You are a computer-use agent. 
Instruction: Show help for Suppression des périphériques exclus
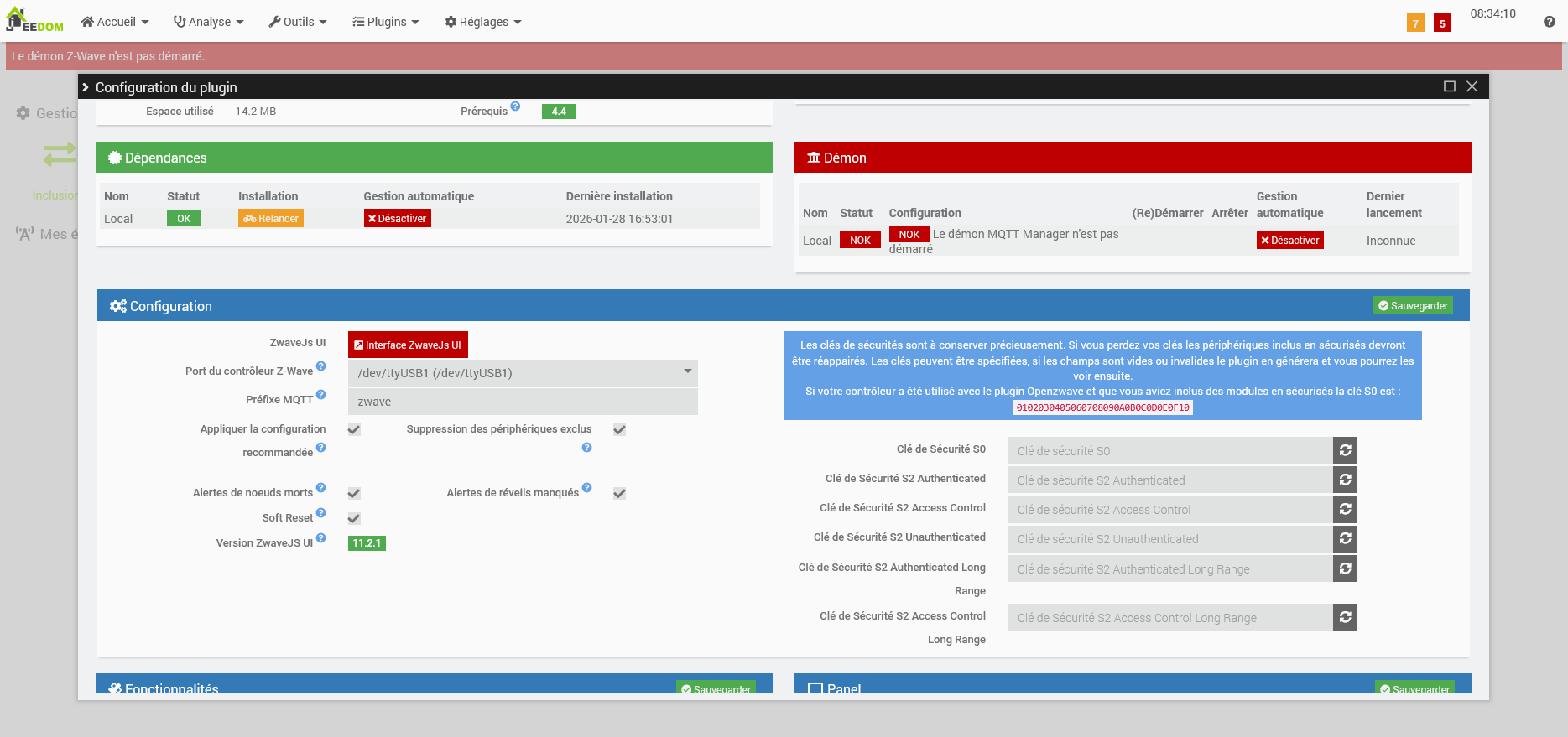(x=586, y=448)
